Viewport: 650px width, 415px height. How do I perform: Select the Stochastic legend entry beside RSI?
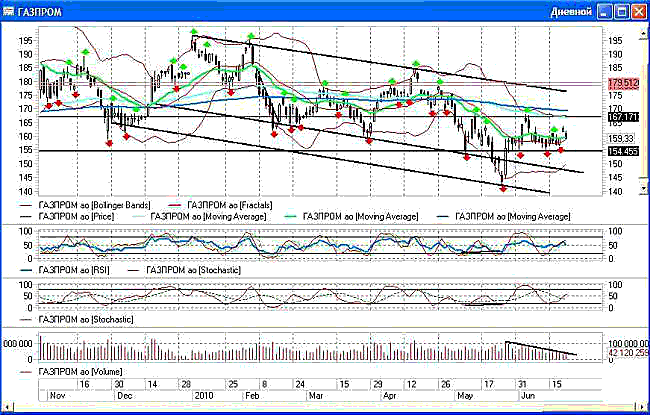[184, 270]
